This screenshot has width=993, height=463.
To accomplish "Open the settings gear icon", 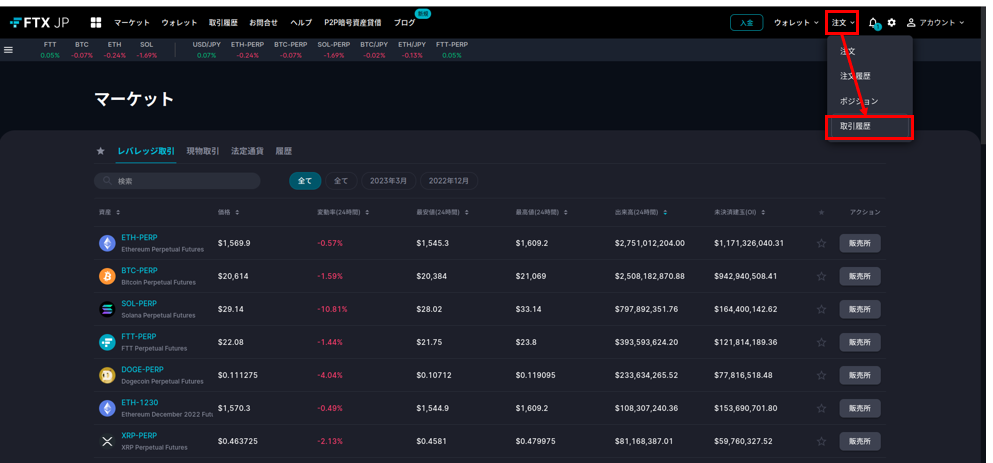I will coord(892,22).
